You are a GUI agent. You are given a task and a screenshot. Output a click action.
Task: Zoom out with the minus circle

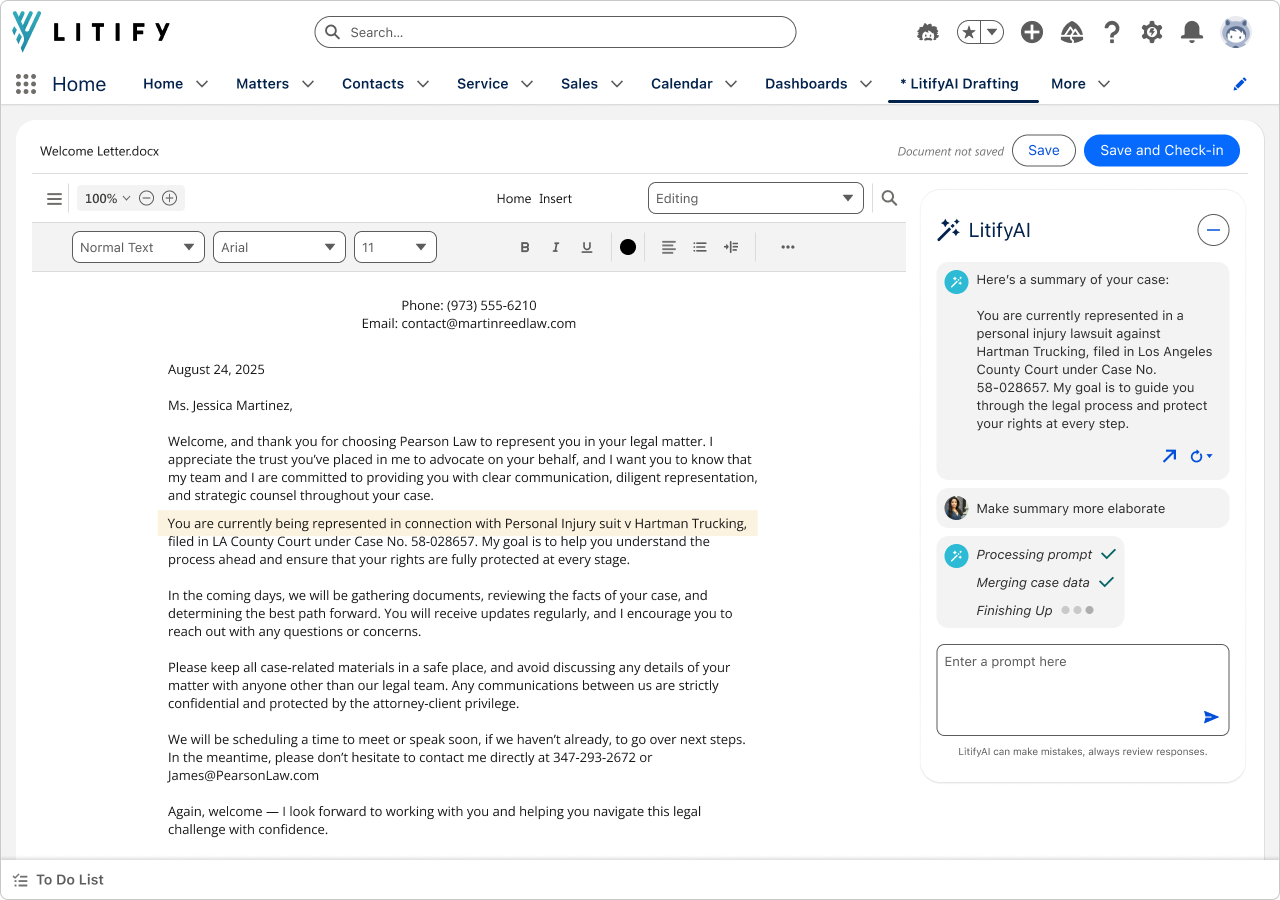[x=146, y=198]
